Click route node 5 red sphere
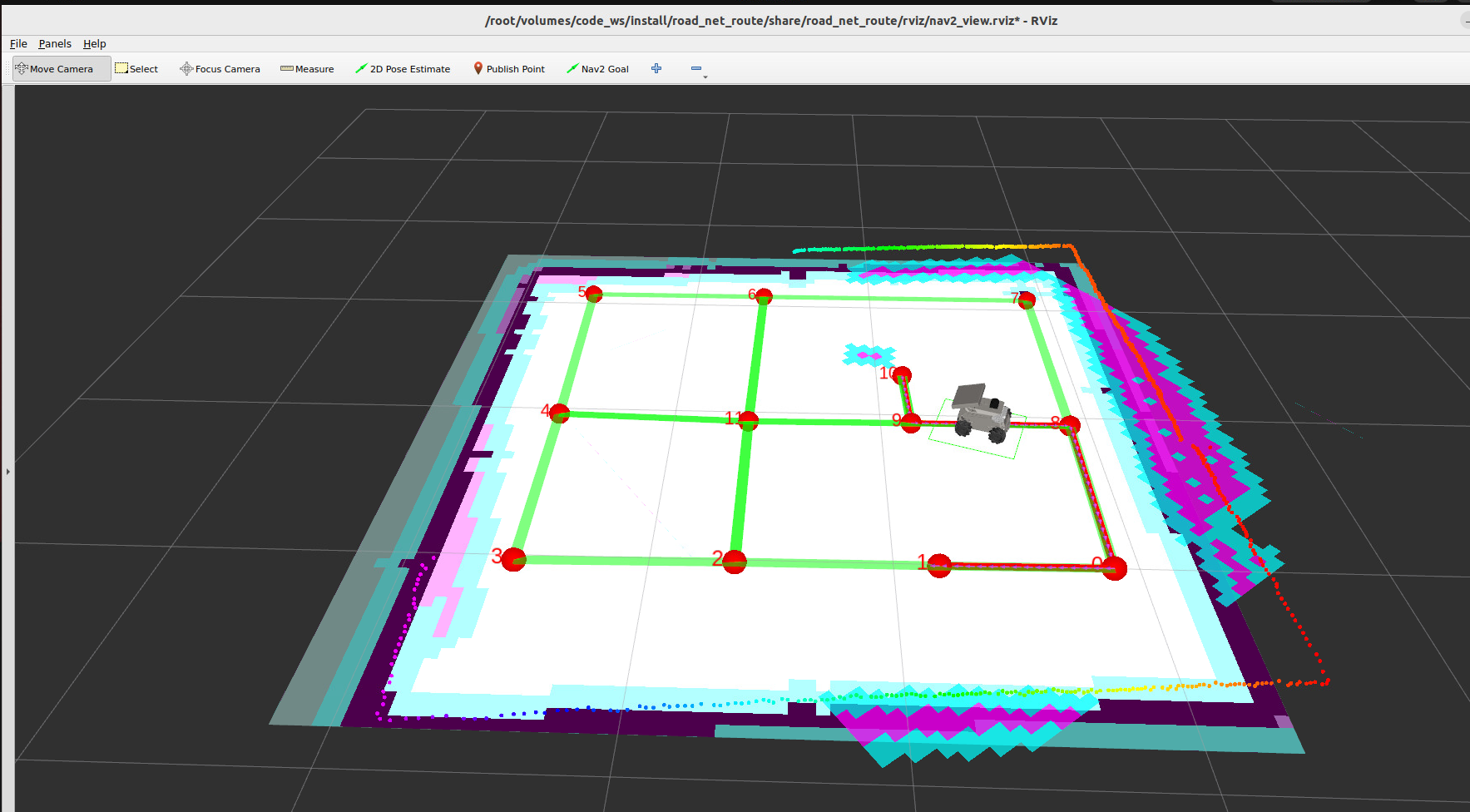Viewport: 1470px width, 812px height. pyautogui.click(x=593, y=294)
